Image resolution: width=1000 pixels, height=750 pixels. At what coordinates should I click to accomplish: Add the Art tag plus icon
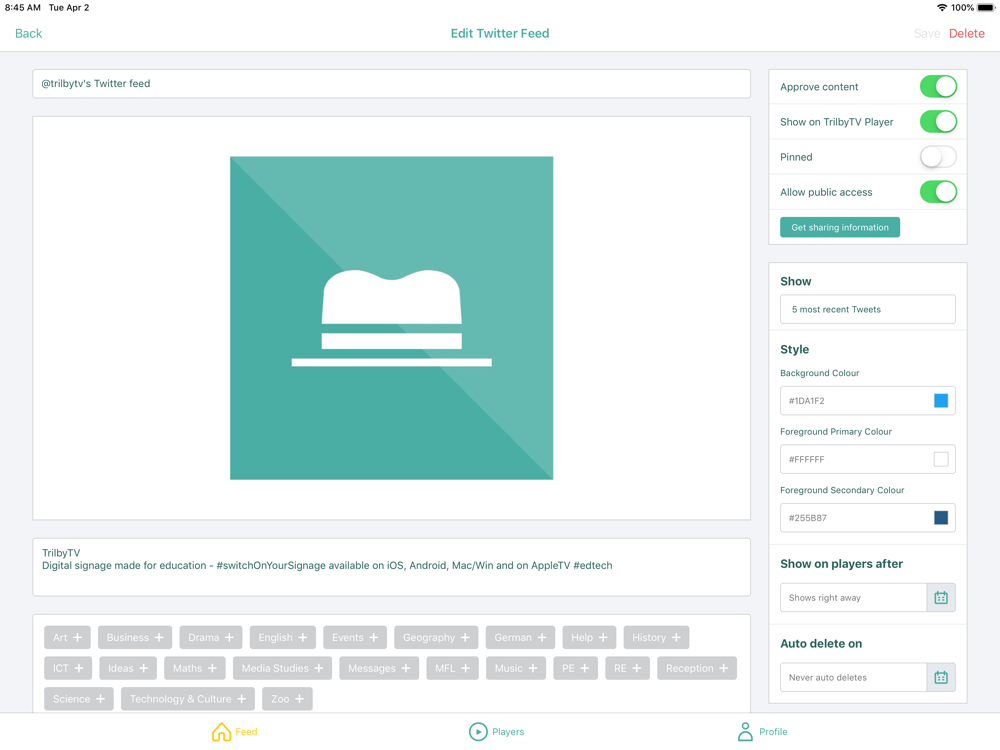tap(77, 637)
